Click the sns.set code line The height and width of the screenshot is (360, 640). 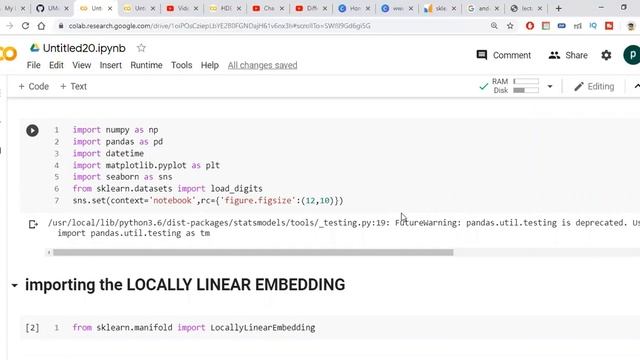coord(208,201)
